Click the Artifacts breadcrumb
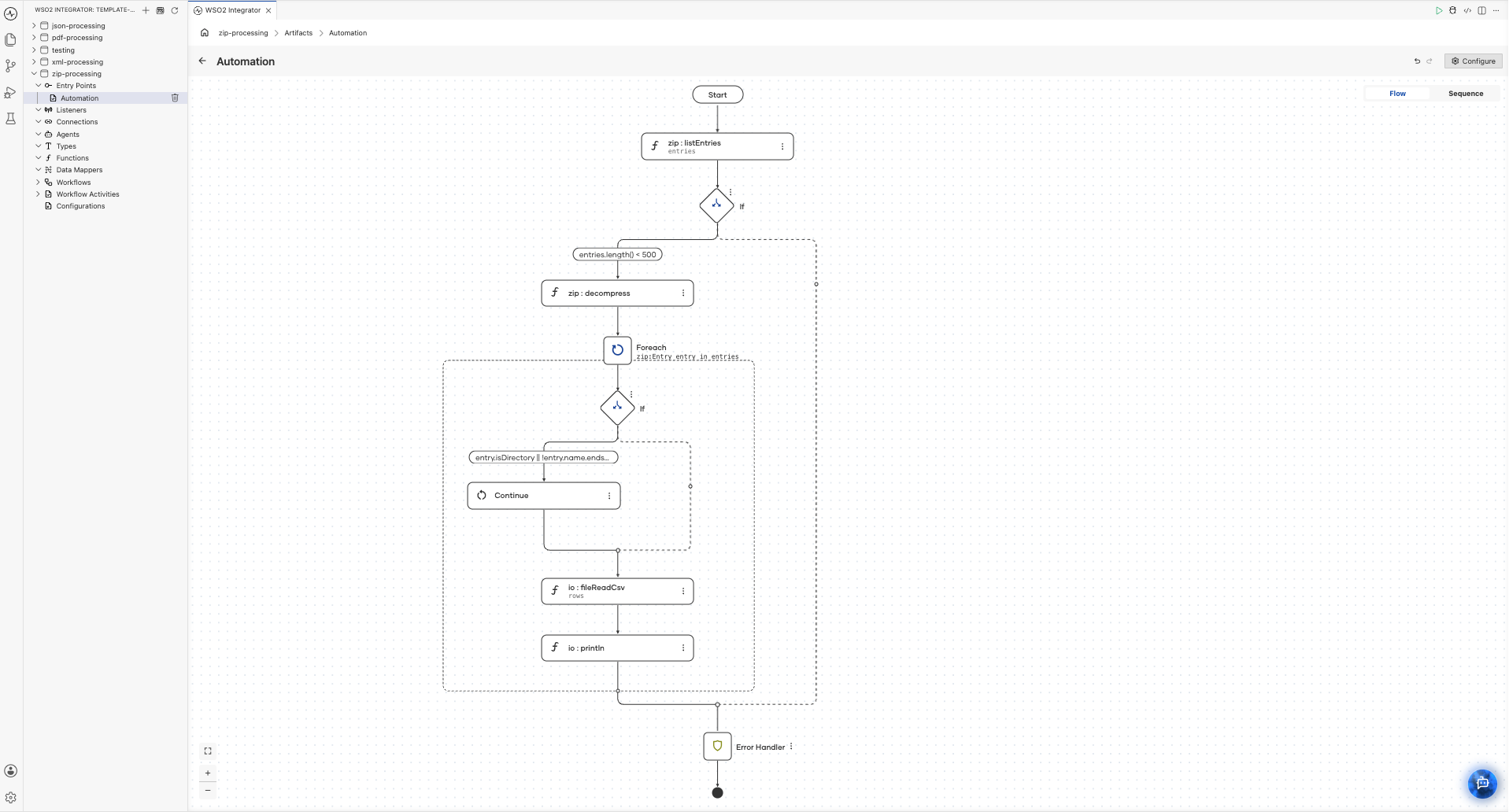 coord(298,33)
